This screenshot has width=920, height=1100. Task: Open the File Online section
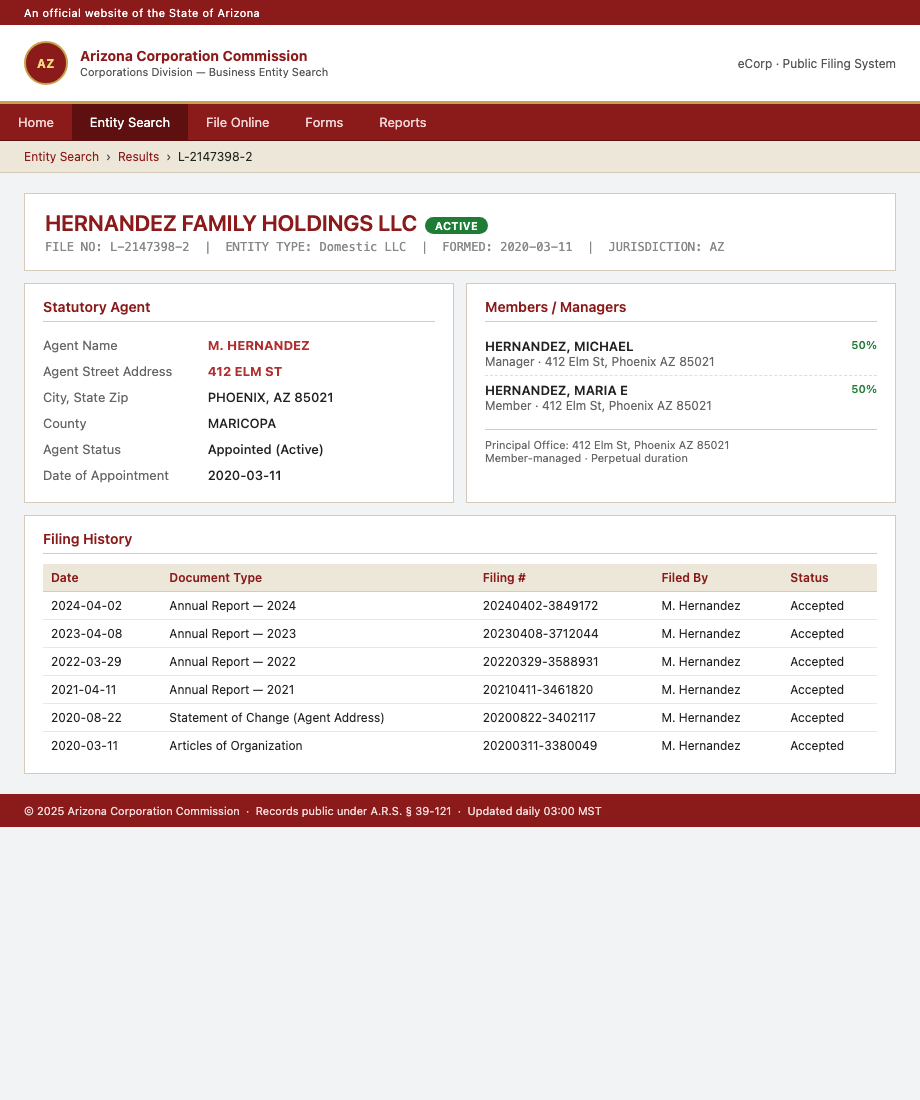(x=237, y=122)
